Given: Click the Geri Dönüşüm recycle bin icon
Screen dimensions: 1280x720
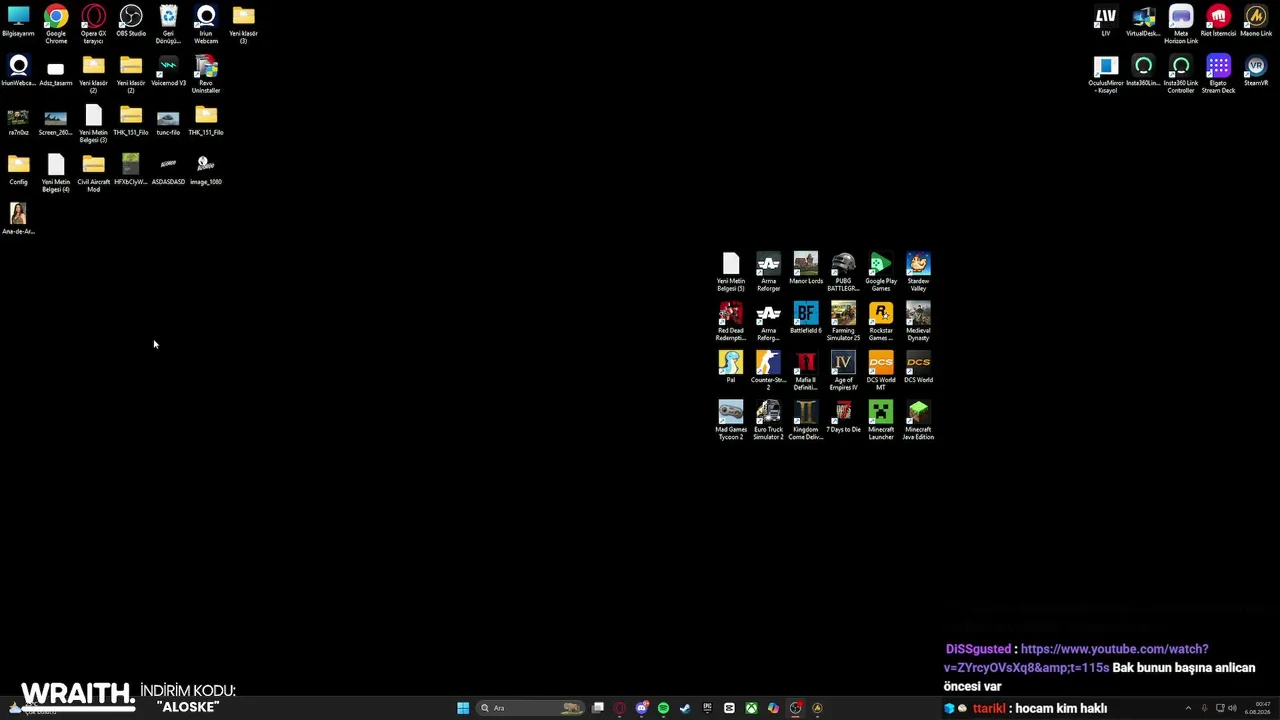Looking at the screenshot, I should click(x=168, y=24).
